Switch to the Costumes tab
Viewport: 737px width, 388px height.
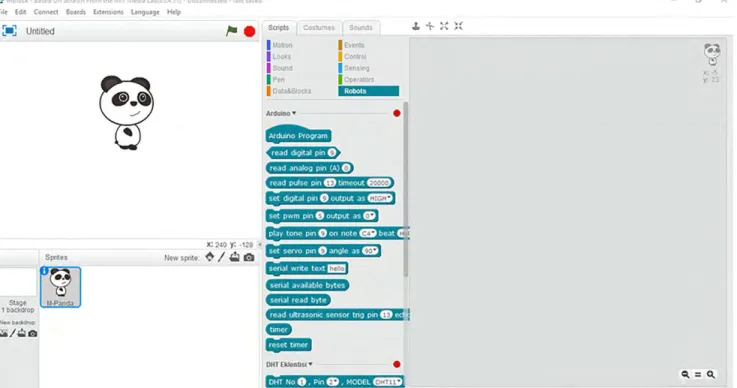319,28
